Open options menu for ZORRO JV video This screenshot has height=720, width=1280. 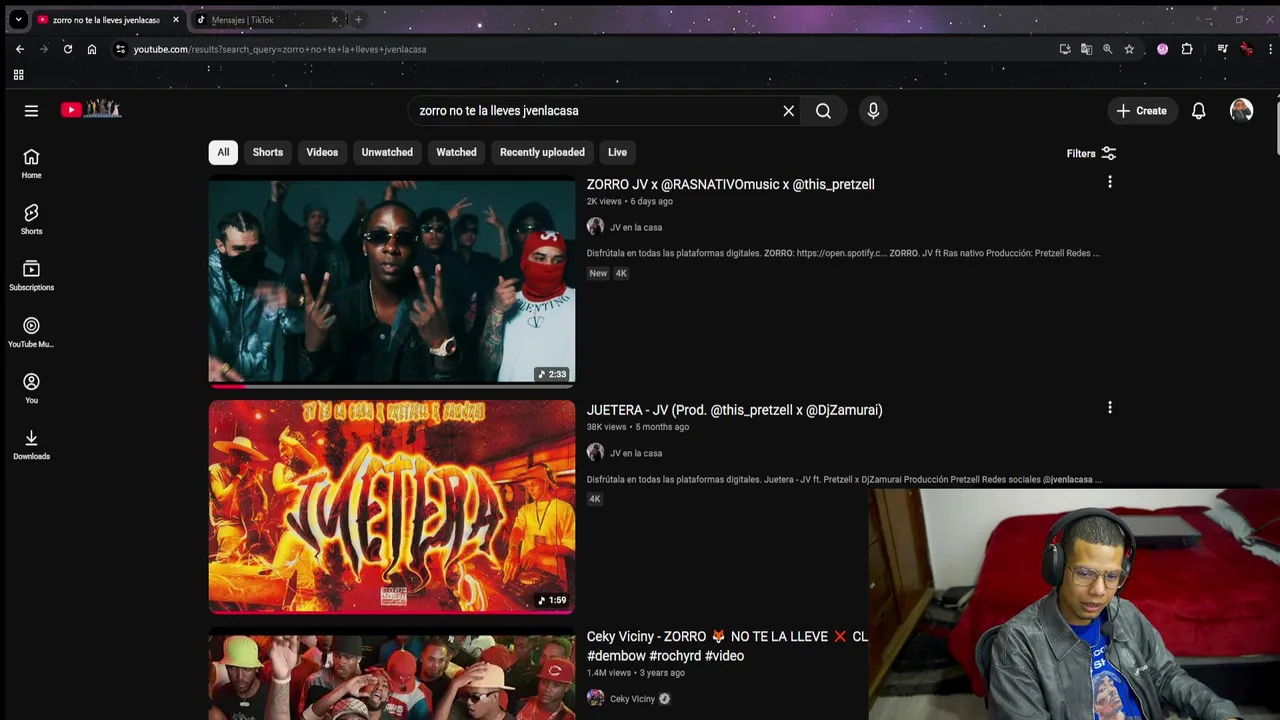coord(1109,182)
